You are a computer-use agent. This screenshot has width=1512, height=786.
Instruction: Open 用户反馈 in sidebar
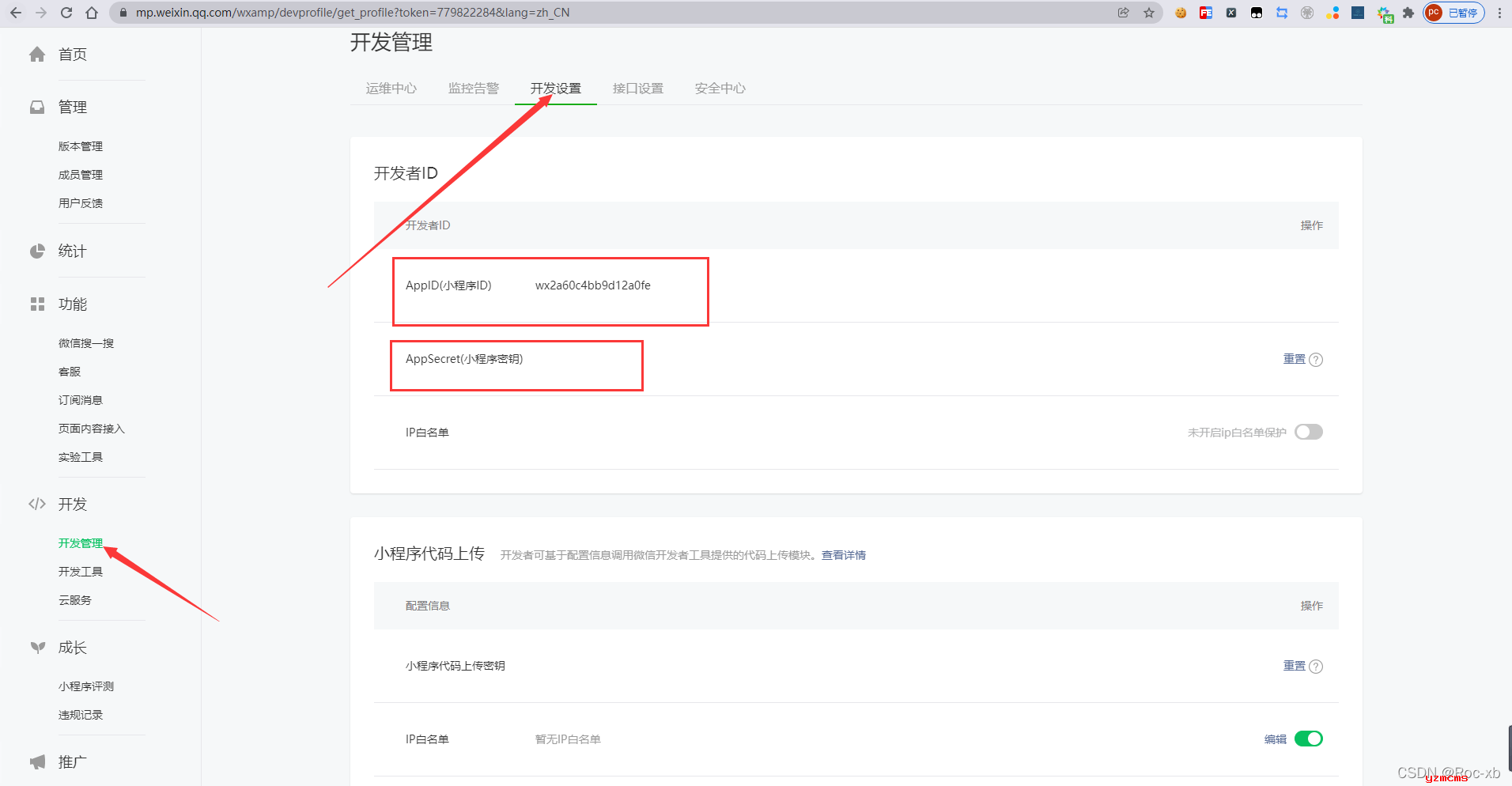click(81, 203)
